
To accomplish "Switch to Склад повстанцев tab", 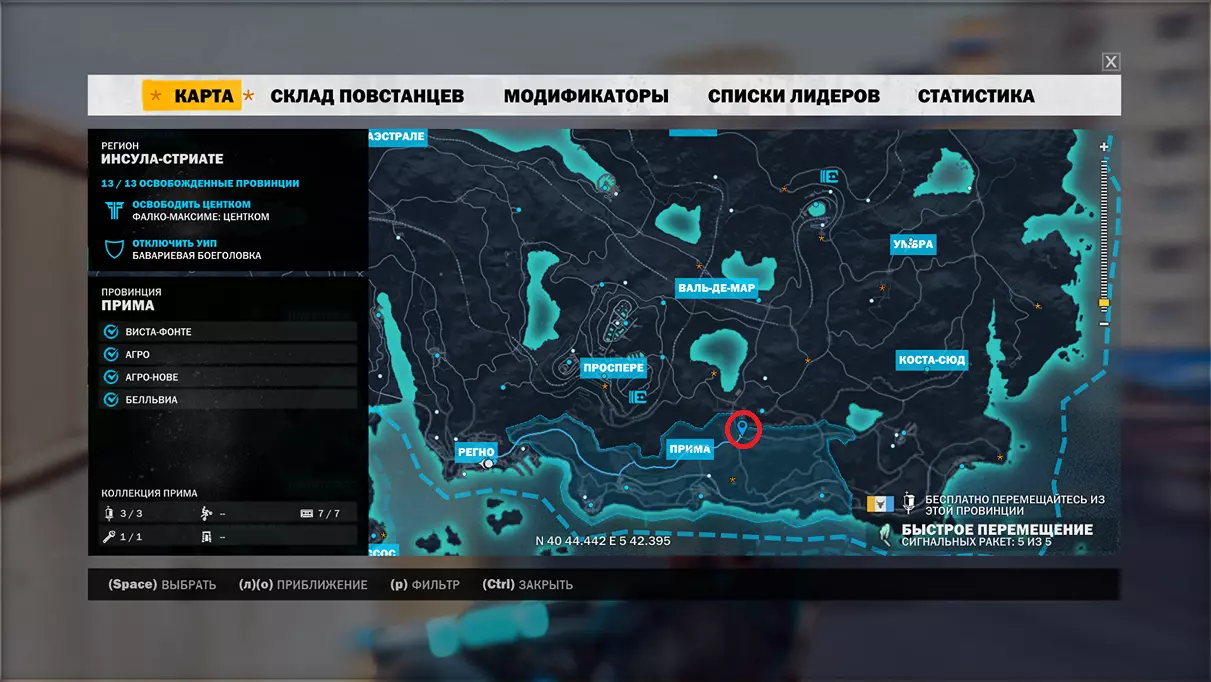I will point(367,96).
